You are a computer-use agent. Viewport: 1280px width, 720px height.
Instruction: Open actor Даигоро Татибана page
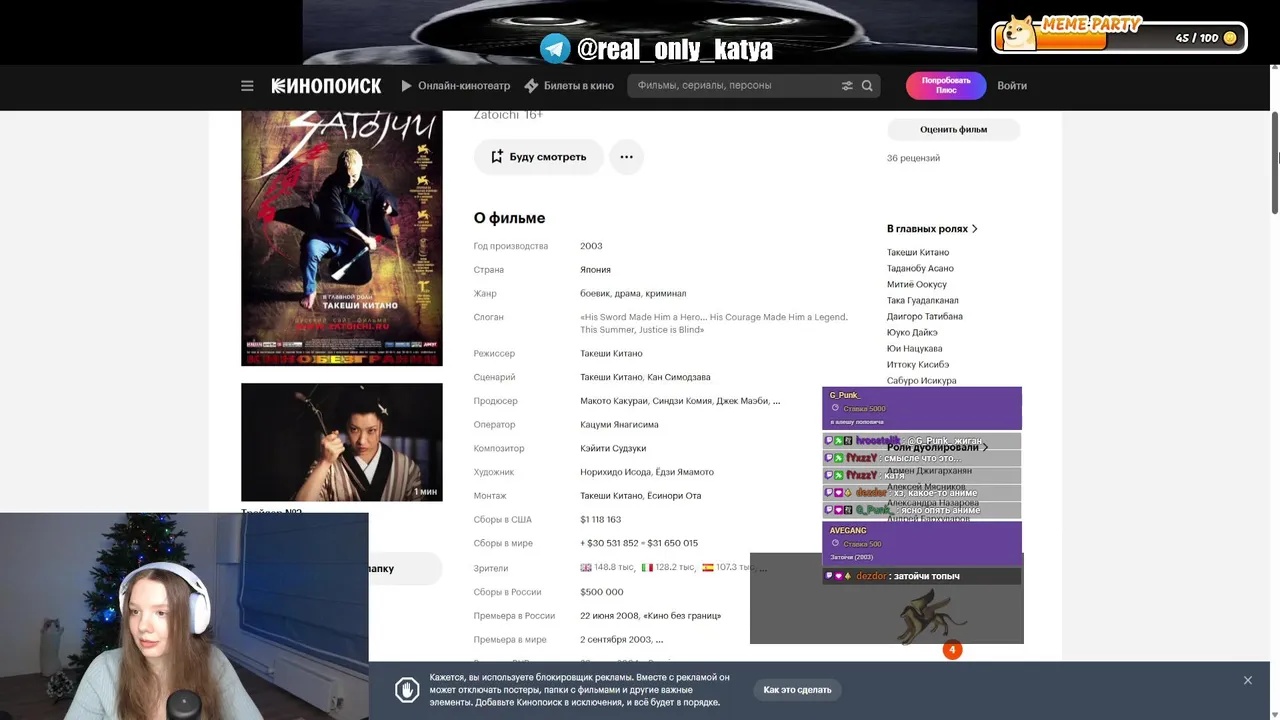tap(925, 316)
